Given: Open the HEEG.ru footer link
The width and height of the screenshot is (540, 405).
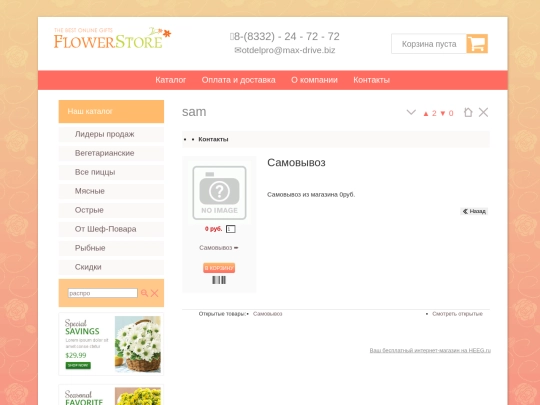Looking at the screenshot, I should tap(430, 350).
